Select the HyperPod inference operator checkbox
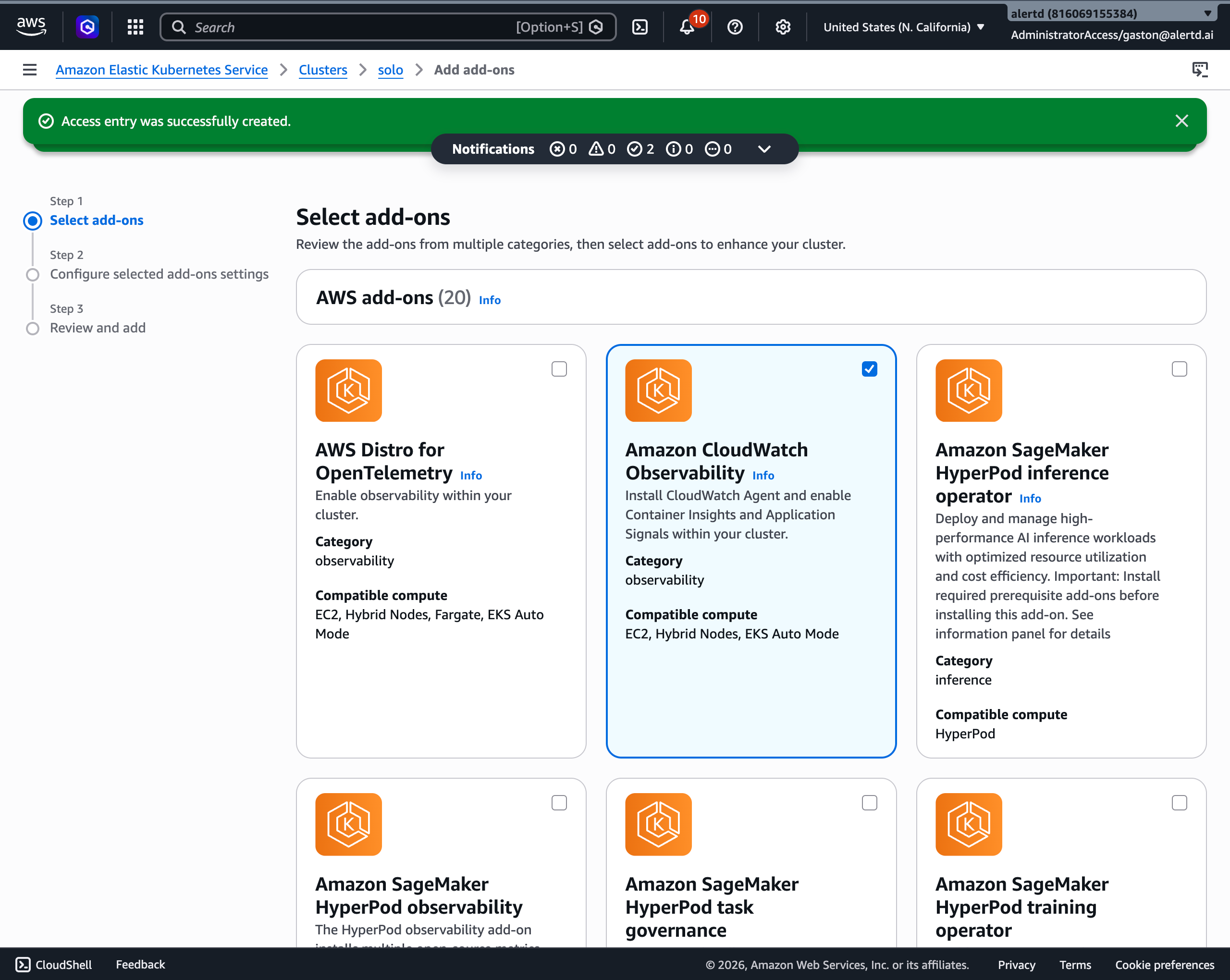1230x980 pixels. [1179, 369]
